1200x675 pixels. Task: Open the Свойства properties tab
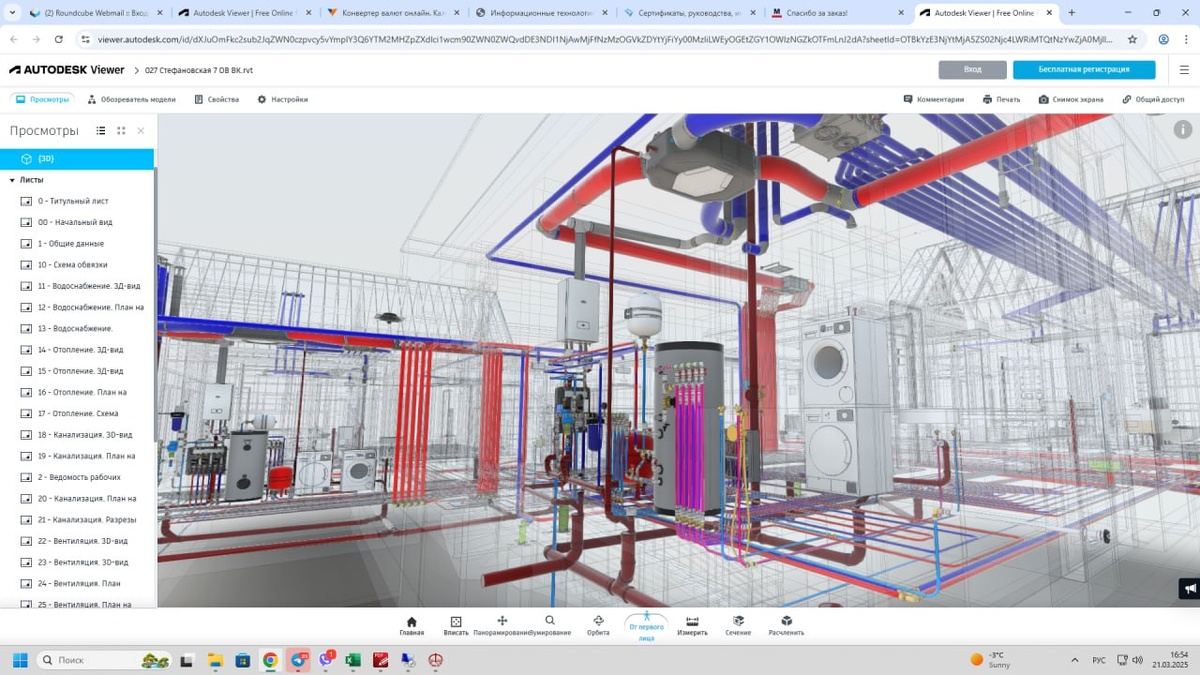[216, 100]
